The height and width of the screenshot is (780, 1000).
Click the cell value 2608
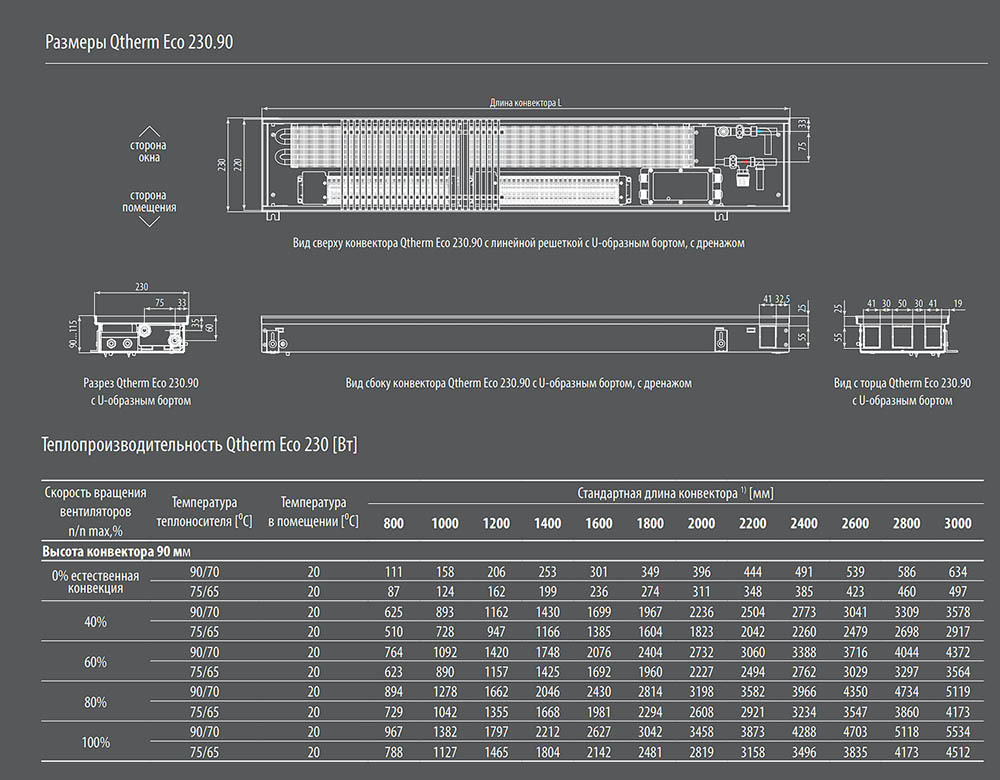(x=702, y=712)
